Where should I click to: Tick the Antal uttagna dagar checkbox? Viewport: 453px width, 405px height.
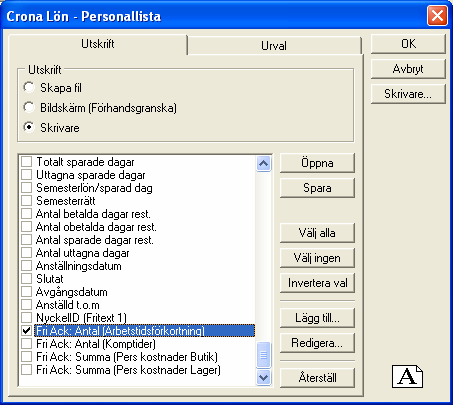(x=26, y=253)
